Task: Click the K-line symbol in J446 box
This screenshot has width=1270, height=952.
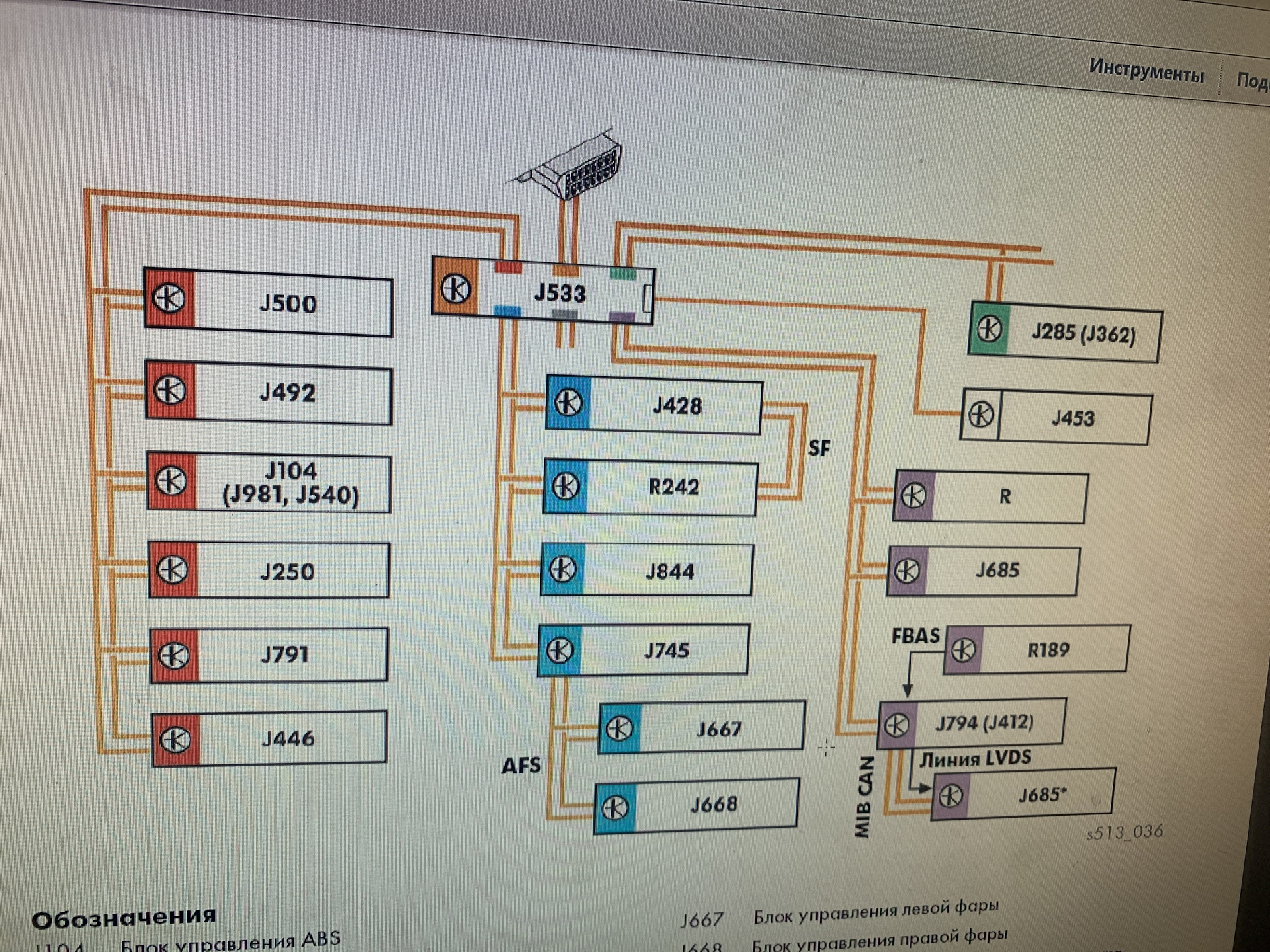Action: pos(175,739)
